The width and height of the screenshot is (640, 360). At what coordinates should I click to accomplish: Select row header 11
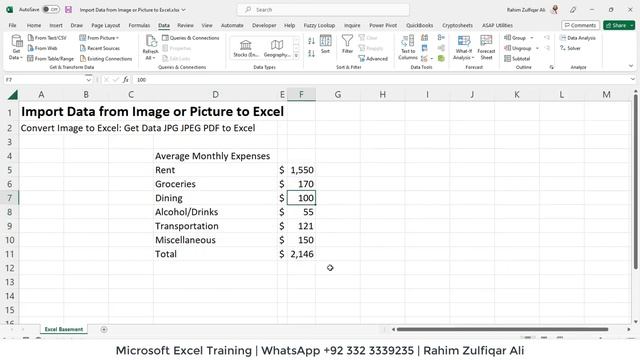click(10, 254)
